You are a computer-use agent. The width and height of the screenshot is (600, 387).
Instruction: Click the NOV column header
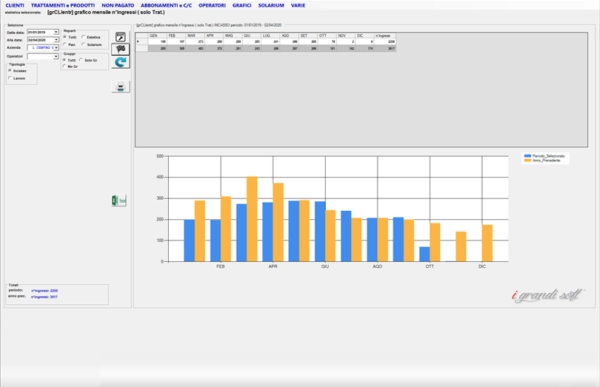[x=346, y=36]
